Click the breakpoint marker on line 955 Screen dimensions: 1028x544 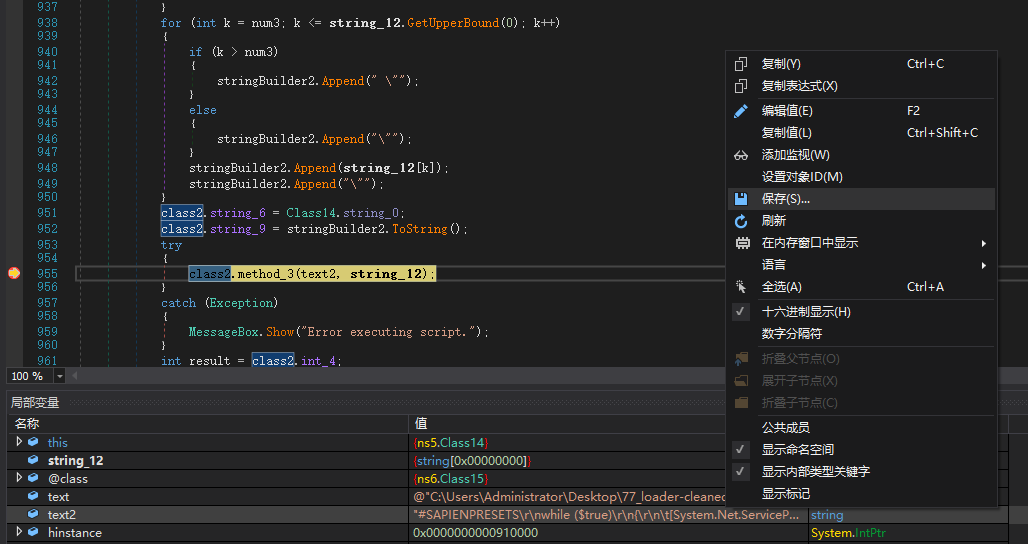pos(14,273)
